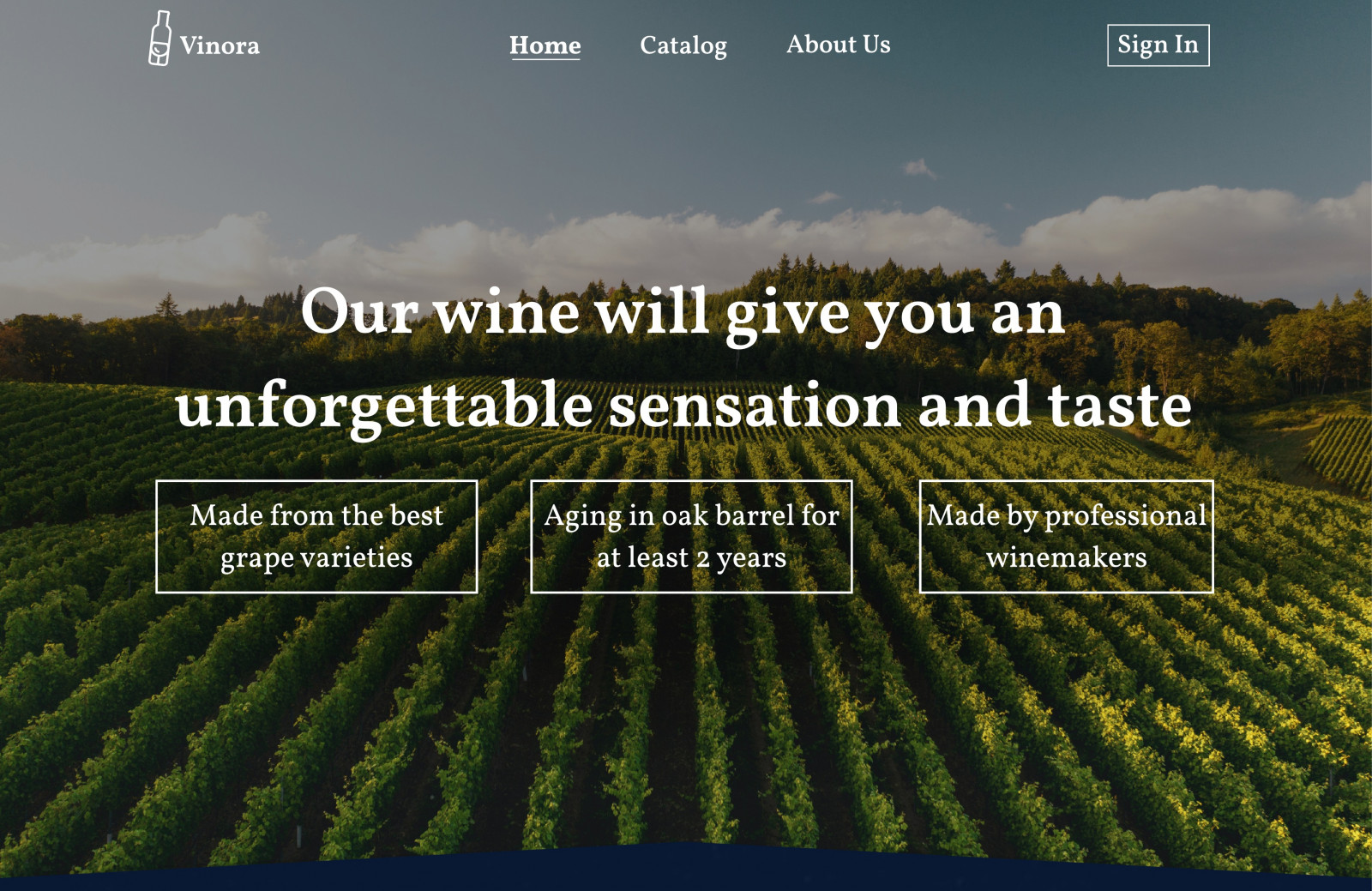Select the 'Made by professional winemakers' box

(x=1067, y=536)
